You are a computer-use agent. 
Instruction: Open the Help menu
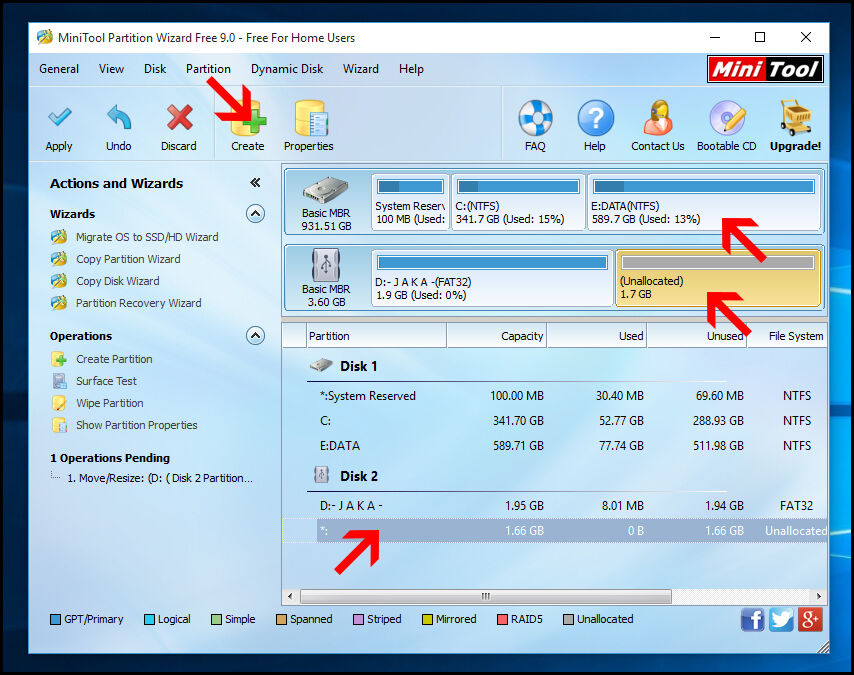[411, 69]
